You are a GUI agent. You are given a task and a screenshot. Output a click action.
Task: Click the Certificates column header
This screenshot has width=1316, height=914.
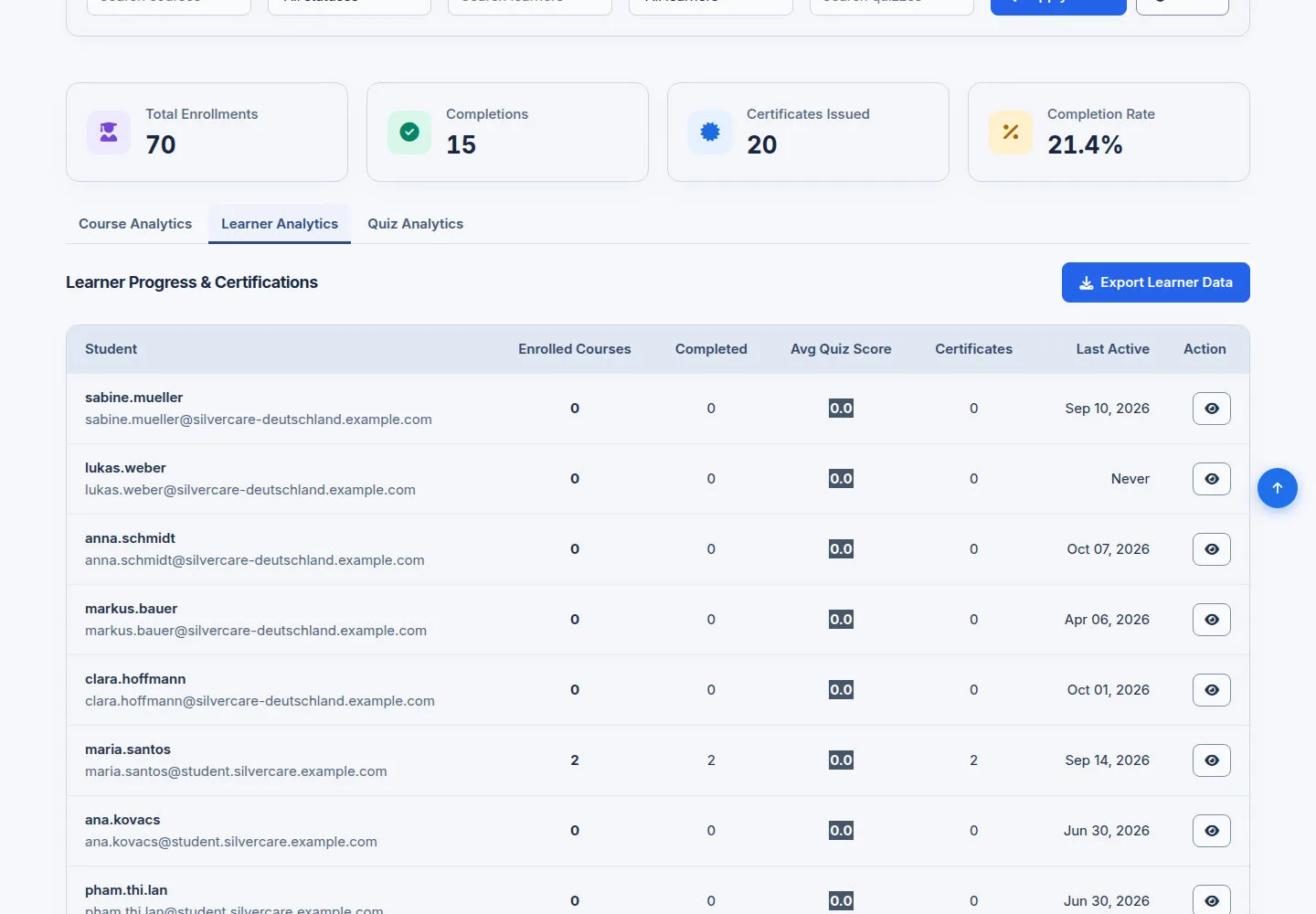tap(974, 349)
